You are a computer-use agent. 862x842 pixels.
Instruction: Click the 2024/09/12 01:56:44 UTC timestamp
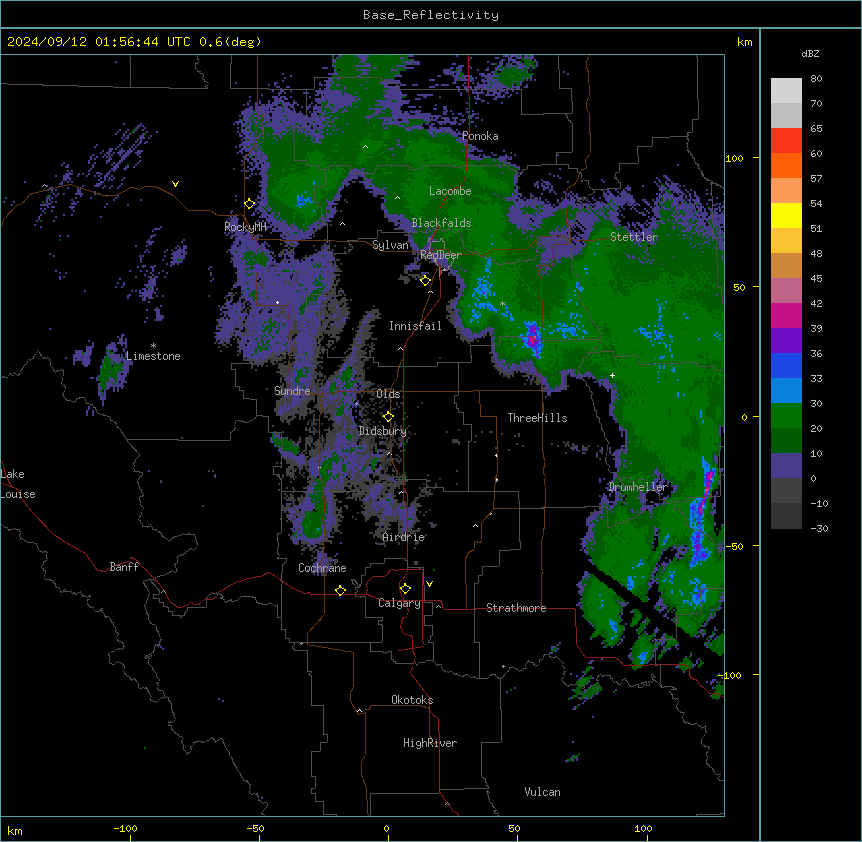click(x=99, y=42)
